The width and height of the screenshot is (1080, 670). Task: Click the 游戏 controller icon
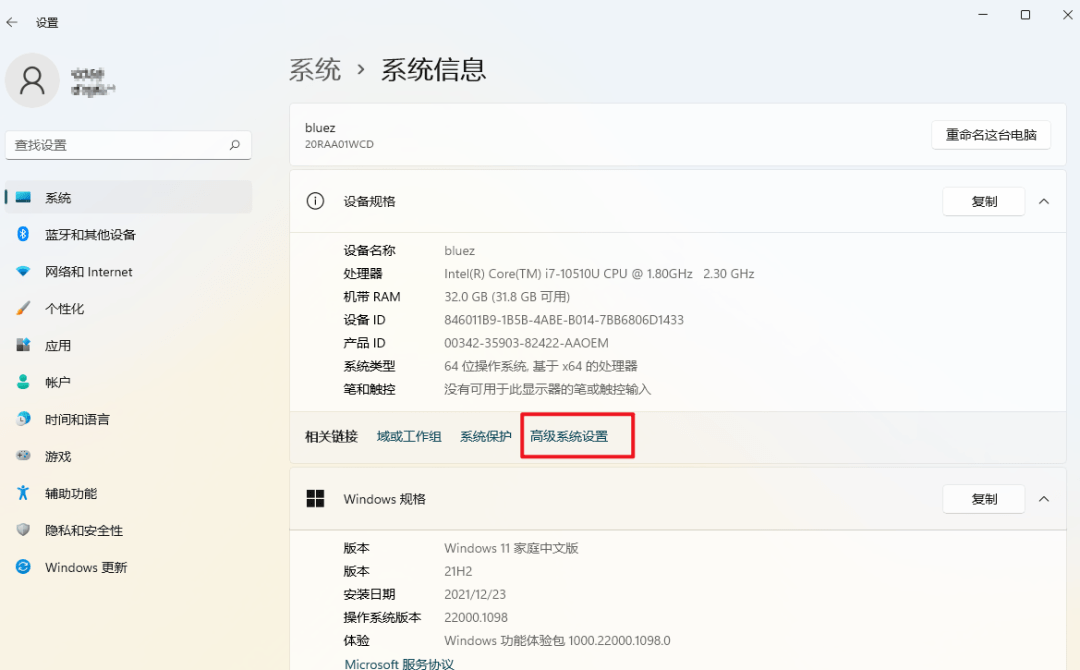click(23, 456)
